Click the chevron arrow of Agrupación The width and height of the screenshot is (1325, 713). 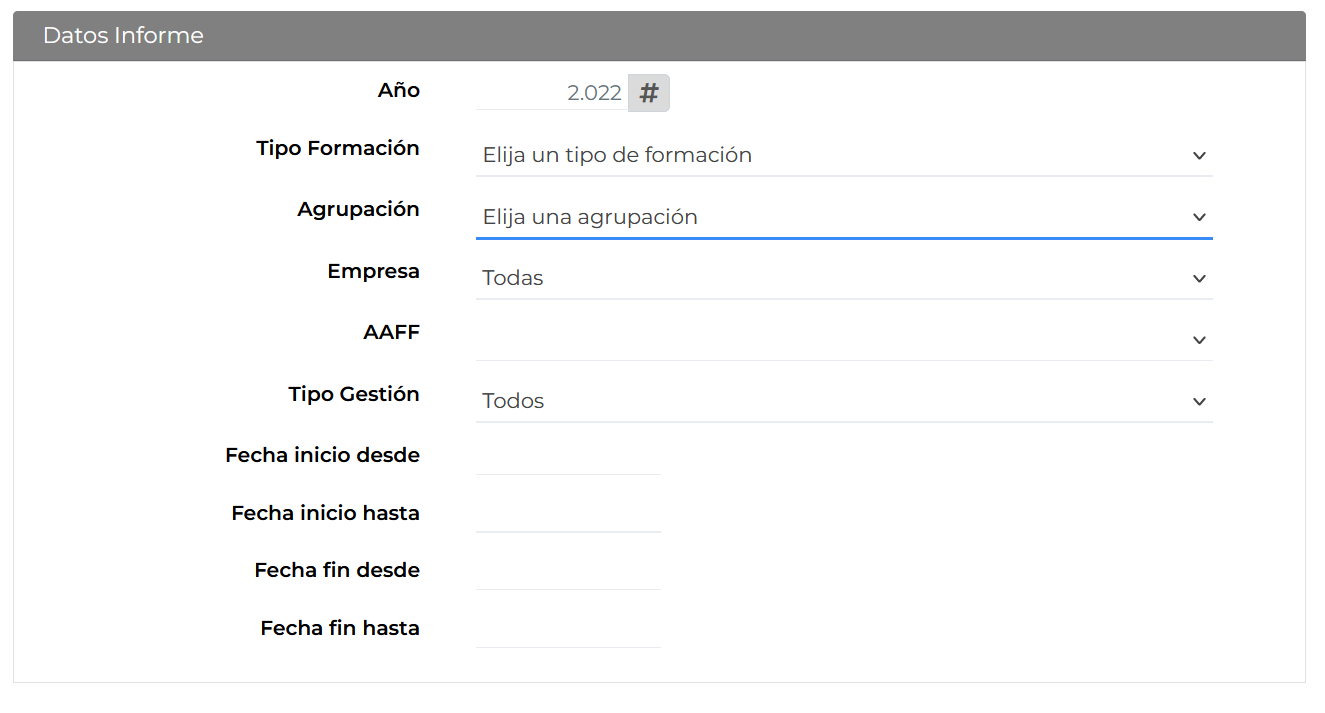(1199, 217)
